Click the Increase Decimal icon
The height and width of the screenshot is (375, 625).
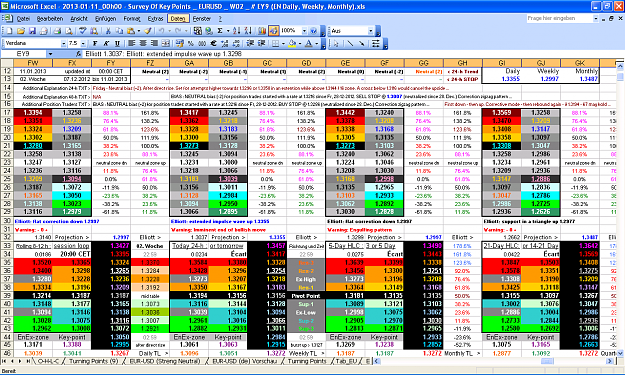pyautogui.click(x=224, y=43)
